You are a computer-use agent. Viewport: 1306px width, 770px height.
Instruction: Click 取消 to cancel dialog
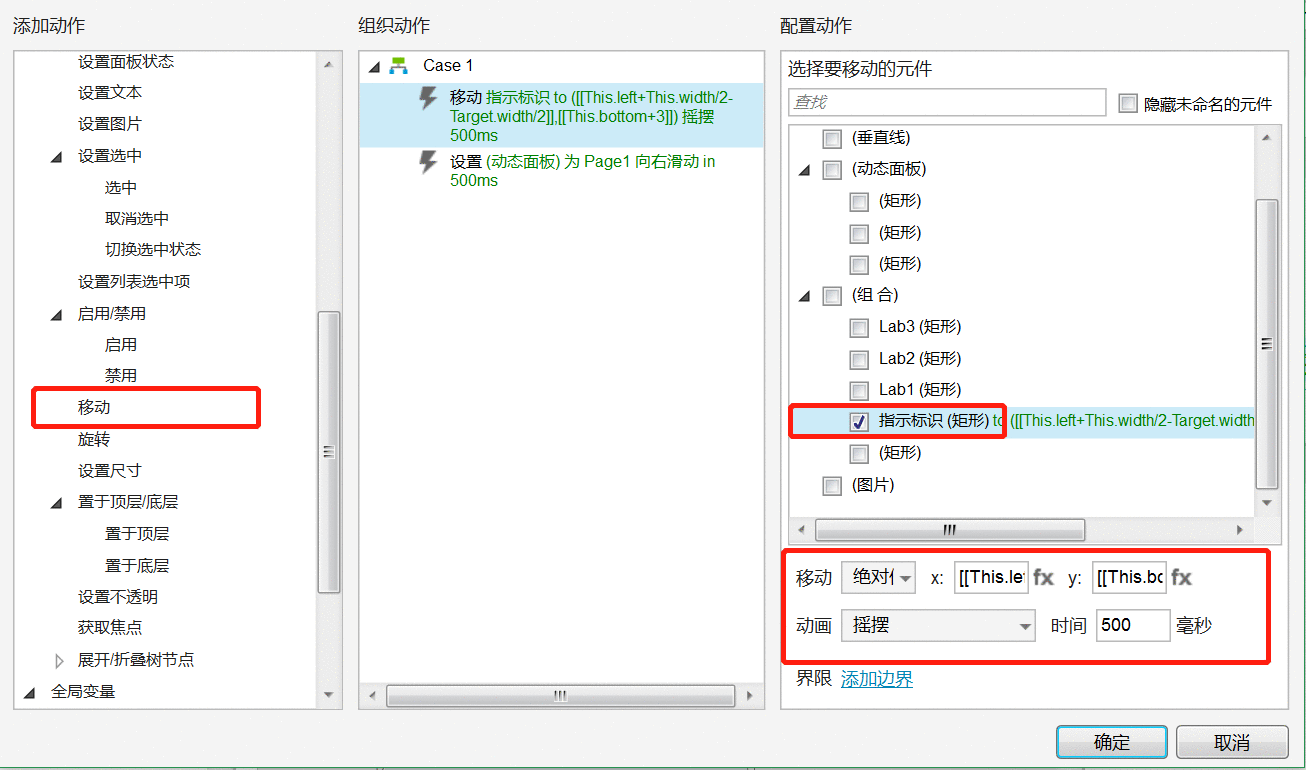coord(1232,742)
